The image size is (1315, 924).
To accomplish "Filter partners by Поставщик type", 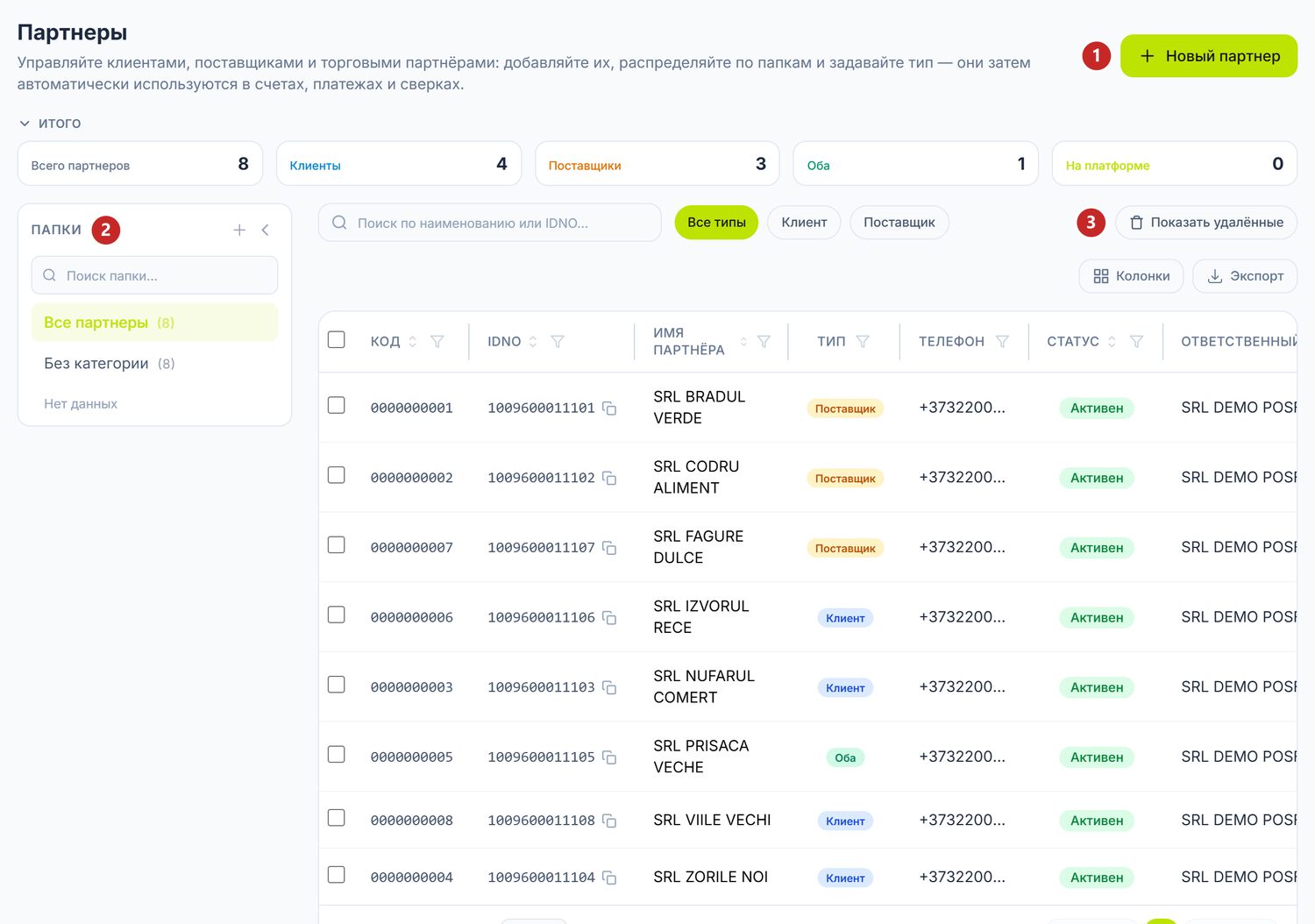I will tap(899, 223).
